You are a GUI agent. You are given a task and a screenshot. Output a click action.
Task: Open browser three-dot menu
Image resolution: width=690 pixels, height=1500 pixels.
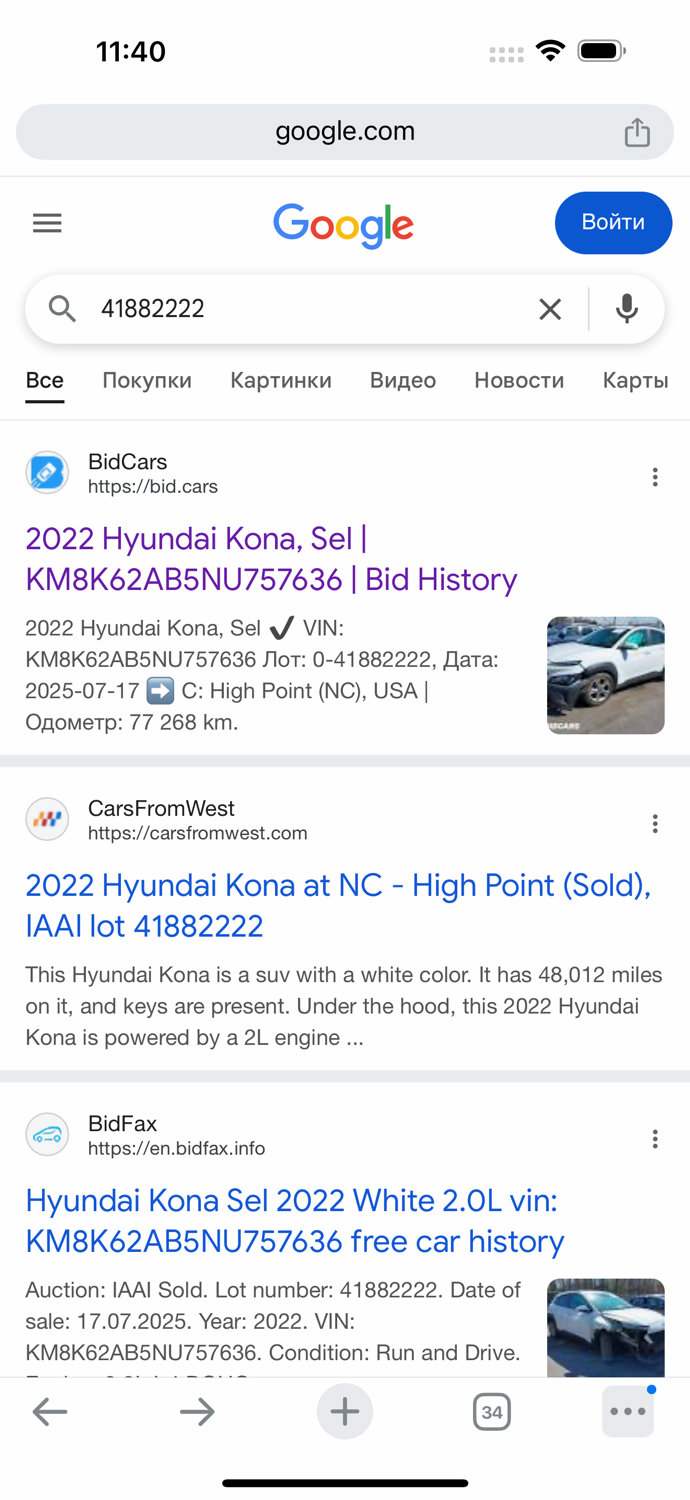click(628, 1412)
